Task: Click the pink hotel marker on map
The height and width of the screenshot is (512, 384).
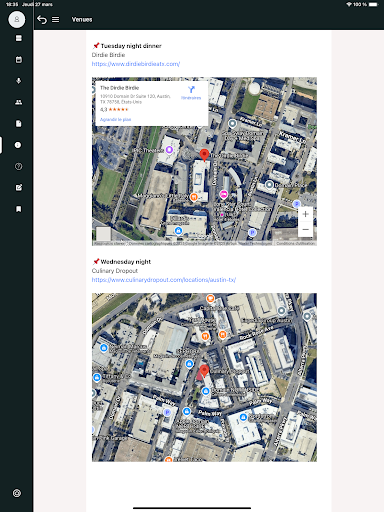Action: pyautogui.click(x=224, y=194)
